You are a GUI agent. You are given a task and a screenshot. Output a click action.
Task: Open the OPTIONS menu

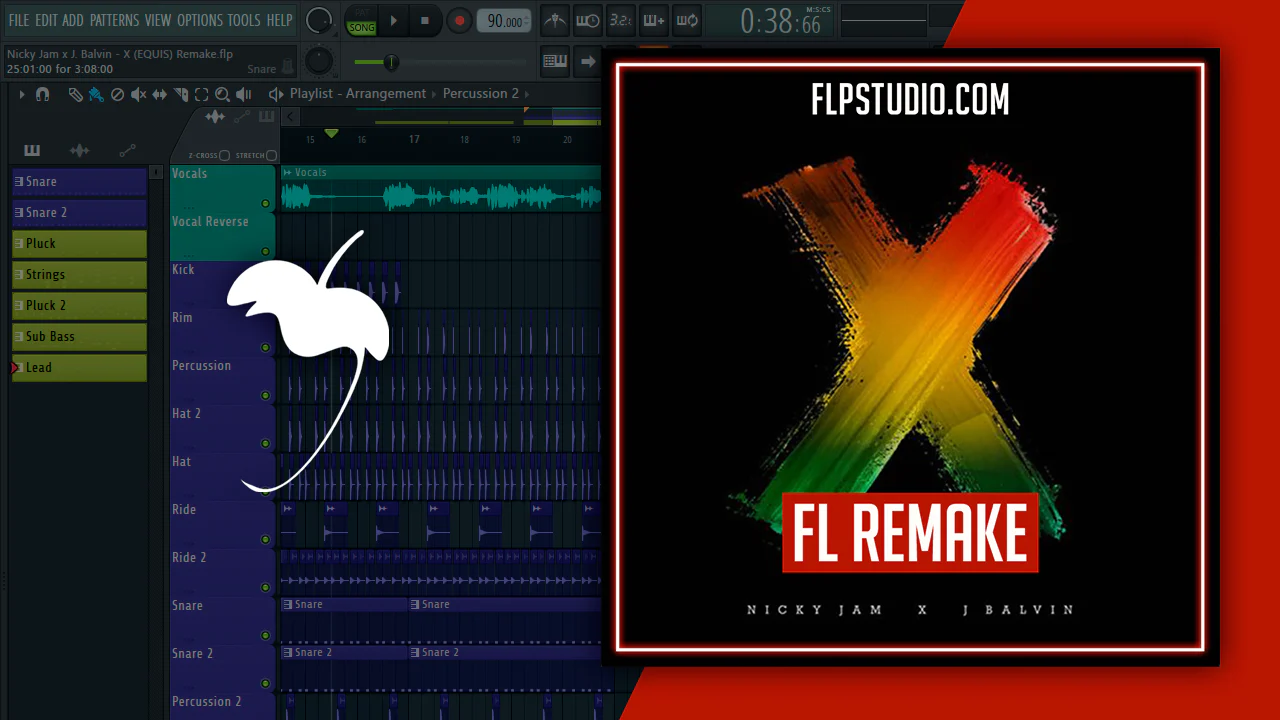[200, 20]
